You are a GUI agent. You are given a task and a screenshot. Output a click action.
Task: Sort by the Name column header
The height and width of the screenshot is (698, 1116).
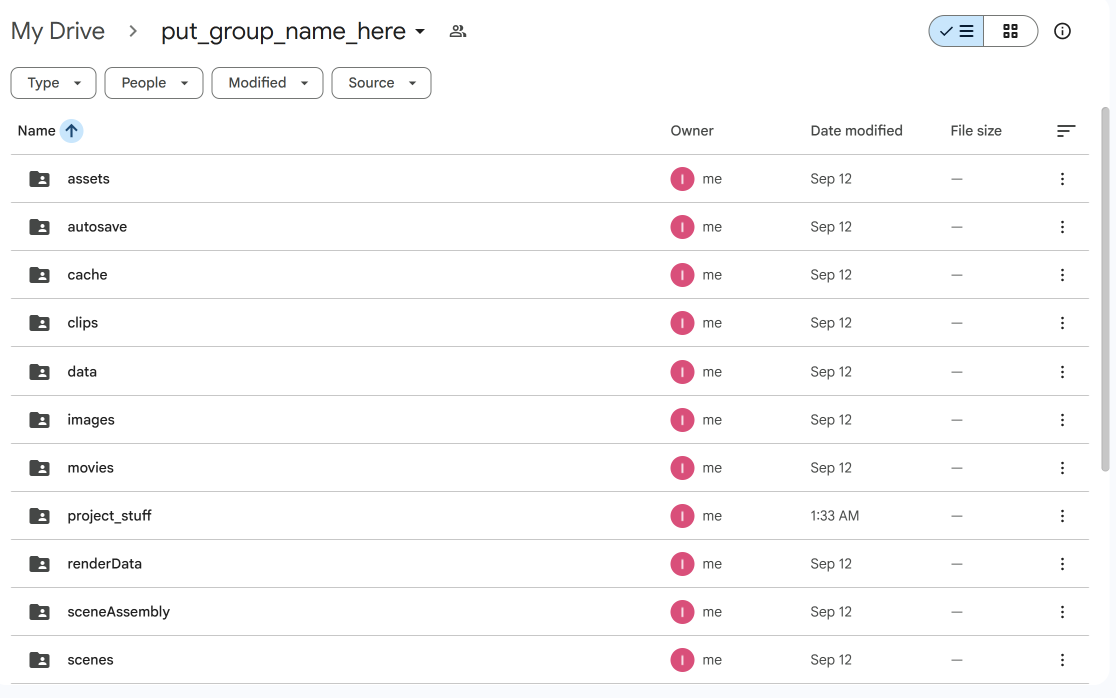(36, 131)
